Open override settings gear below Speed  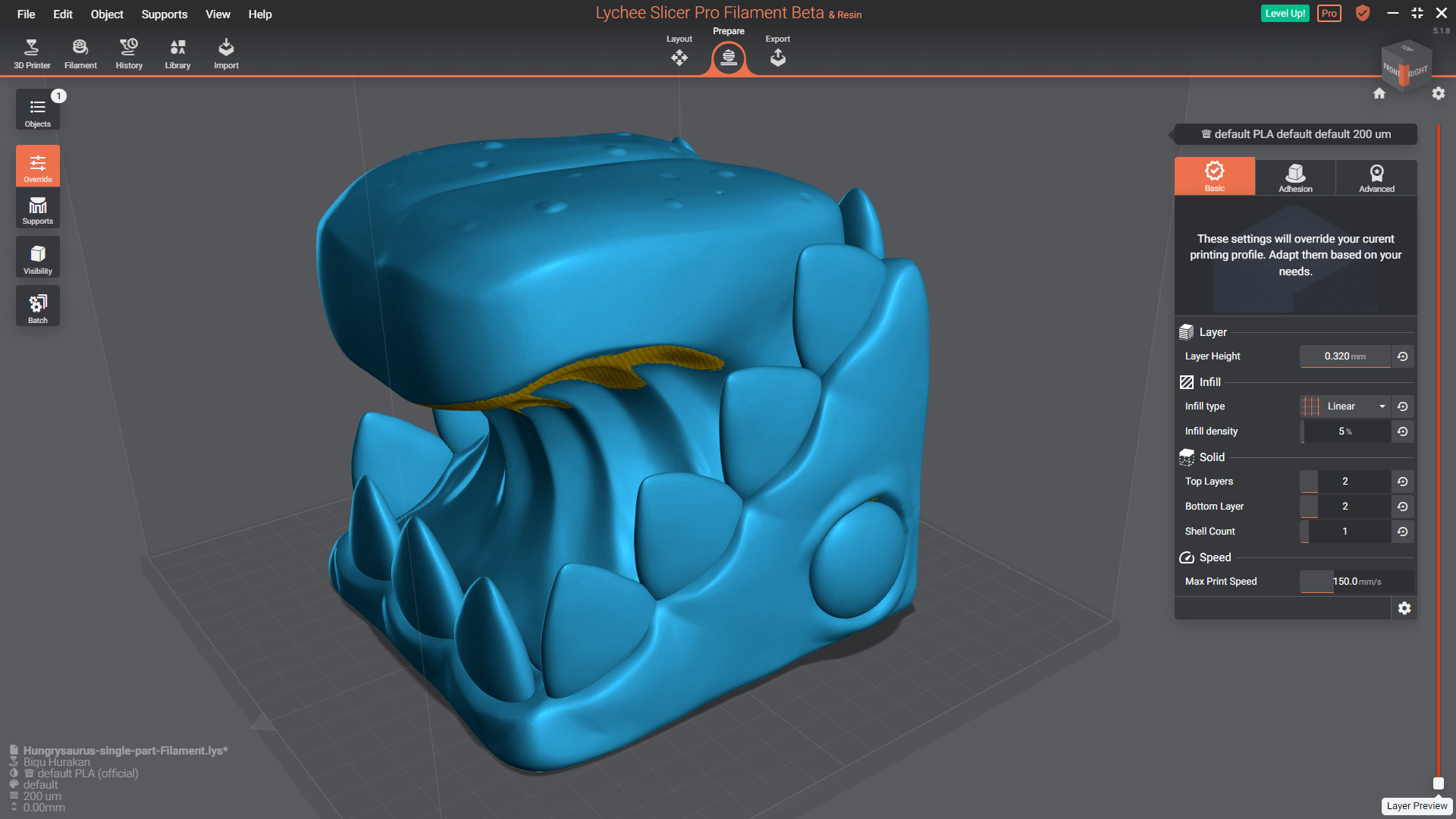1404,608
